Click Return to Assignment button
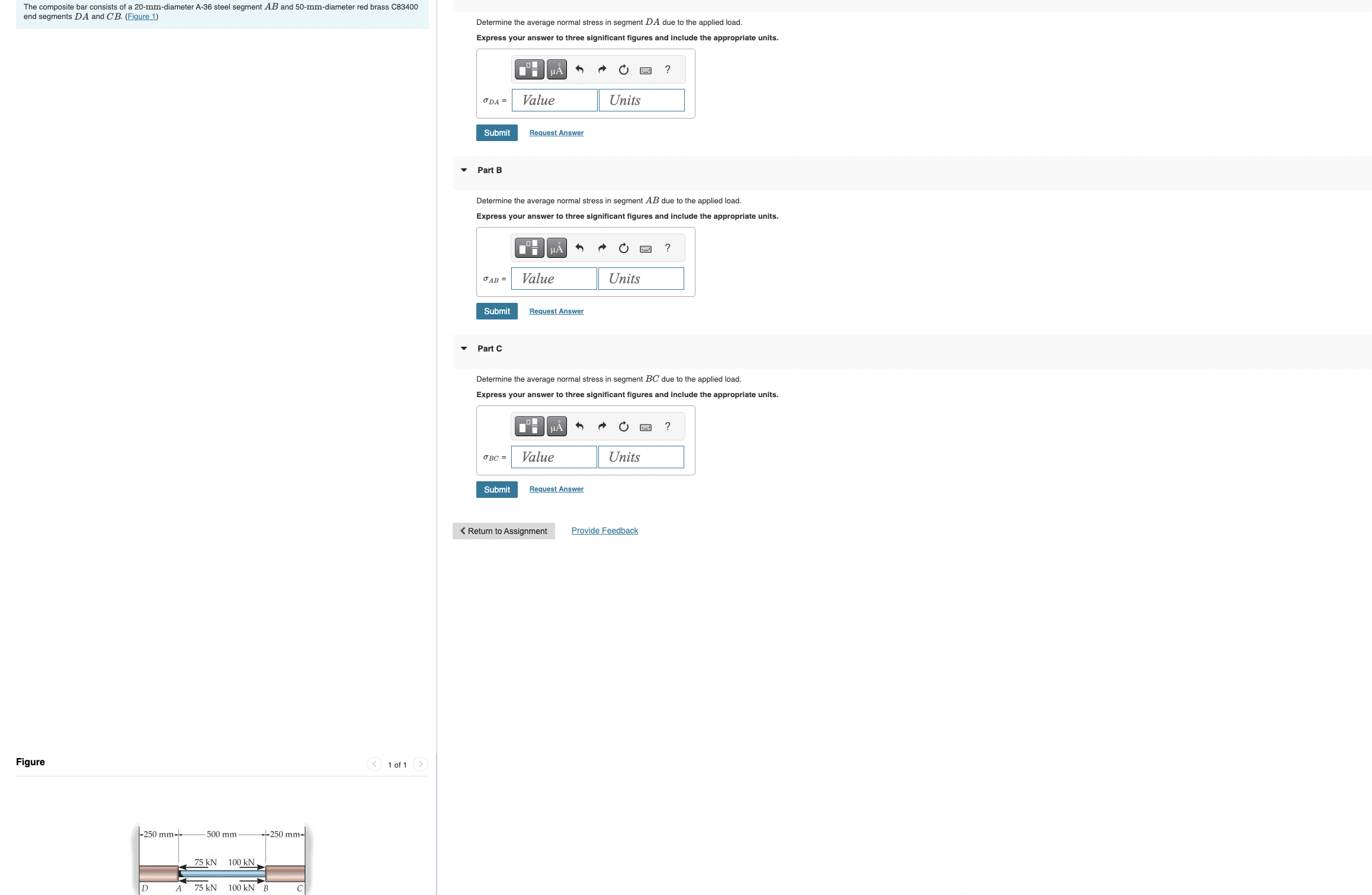Viewport: 1372px width, 895px height. click(504, 531)
